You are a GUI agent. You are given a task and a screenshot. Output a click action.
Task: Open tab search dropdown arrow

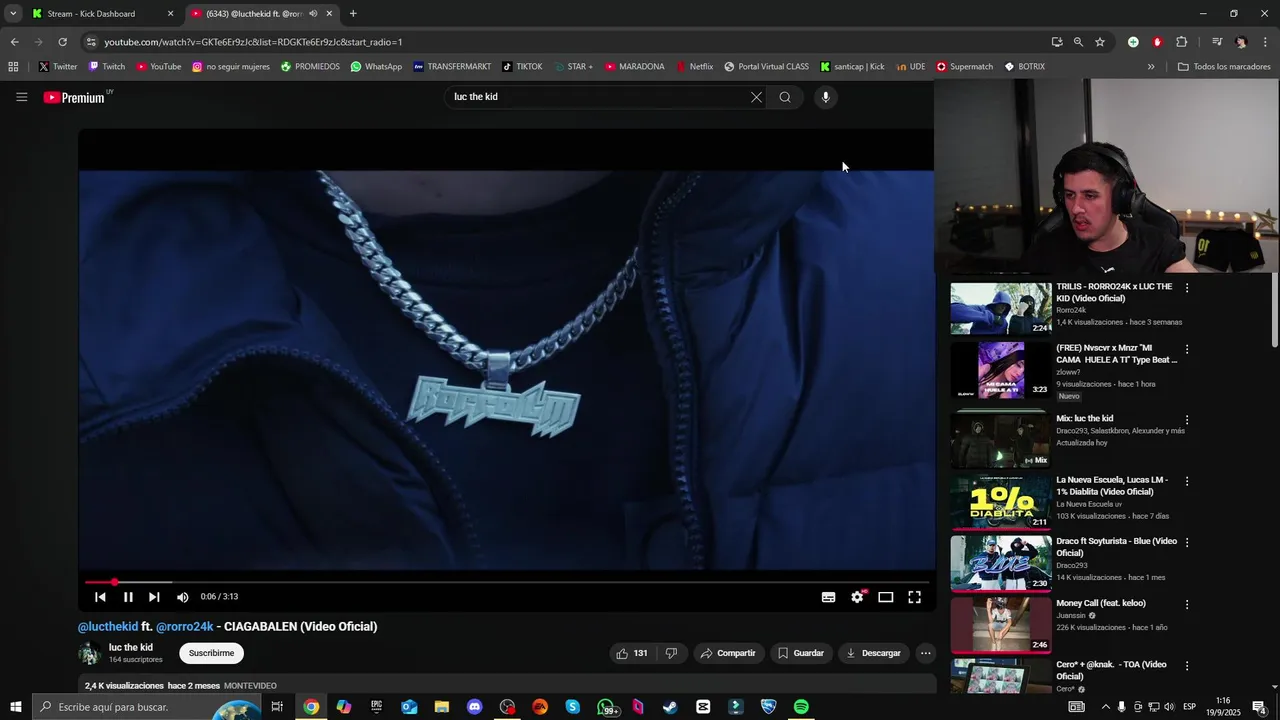(x=13, y=14)
